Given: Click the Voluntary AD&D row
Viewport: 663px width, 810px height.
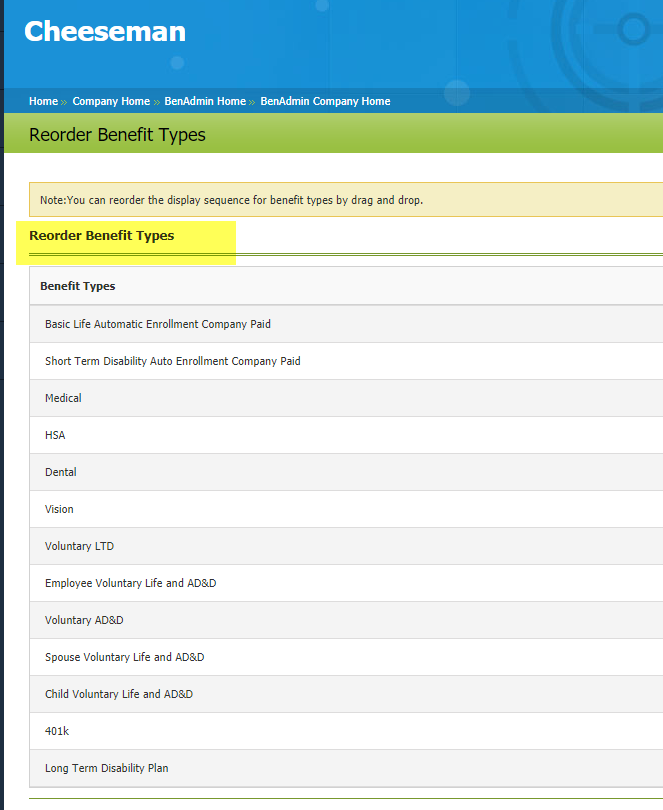Looking at the screenshot, I should tap(84, 620).
